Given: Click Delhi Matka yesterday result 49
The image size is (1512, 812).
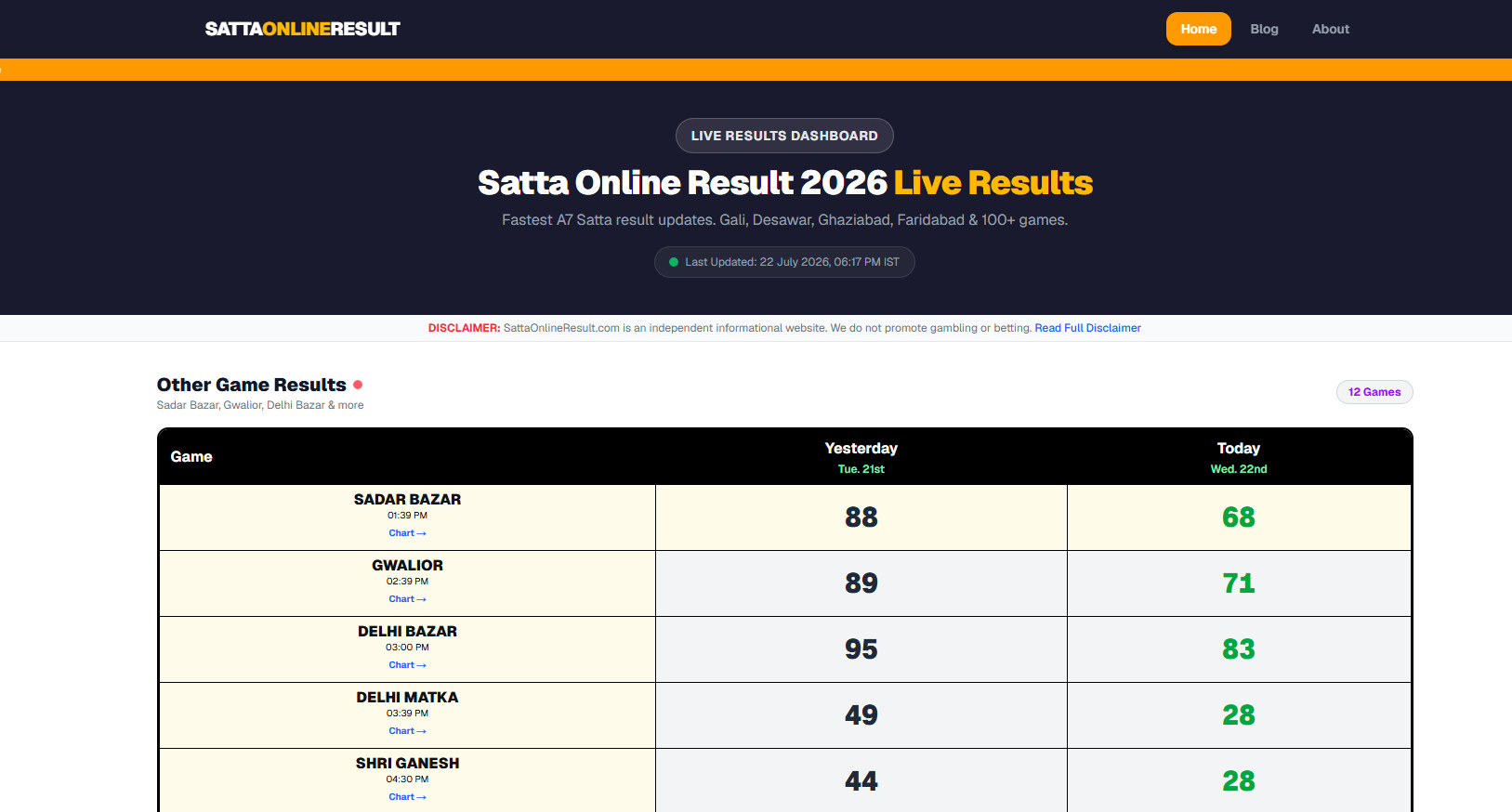Looking at the screenshot, I should (861, 715).
